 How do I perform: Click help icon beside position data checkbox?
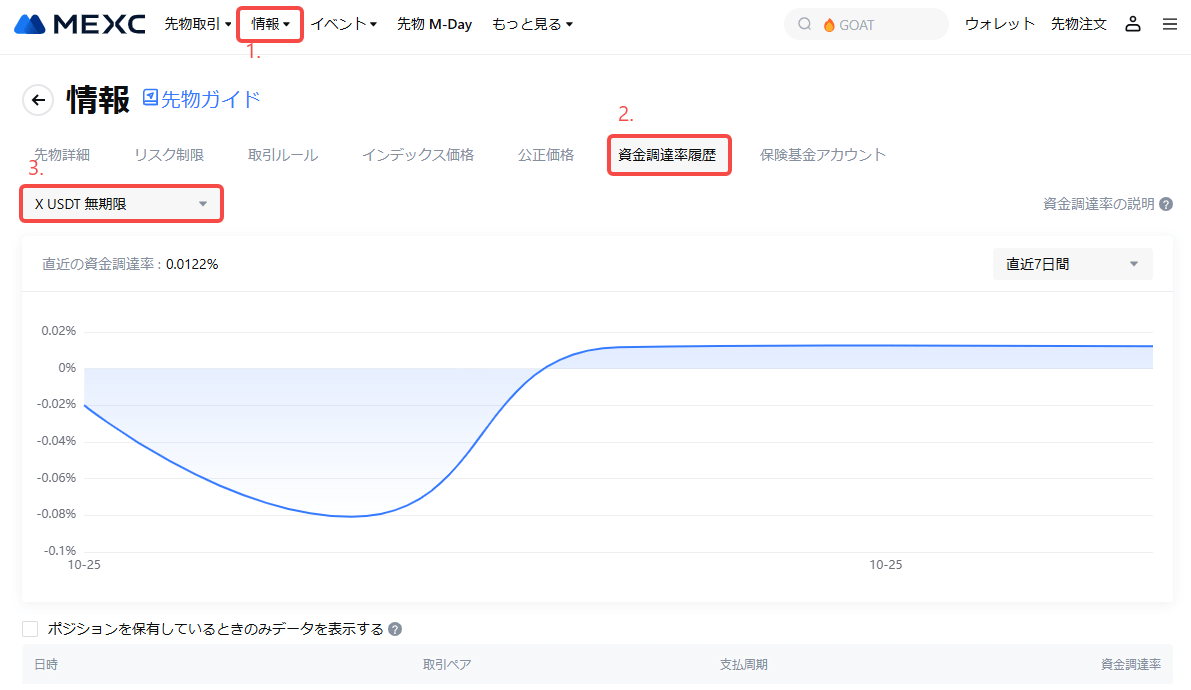(x=395, y=630)
